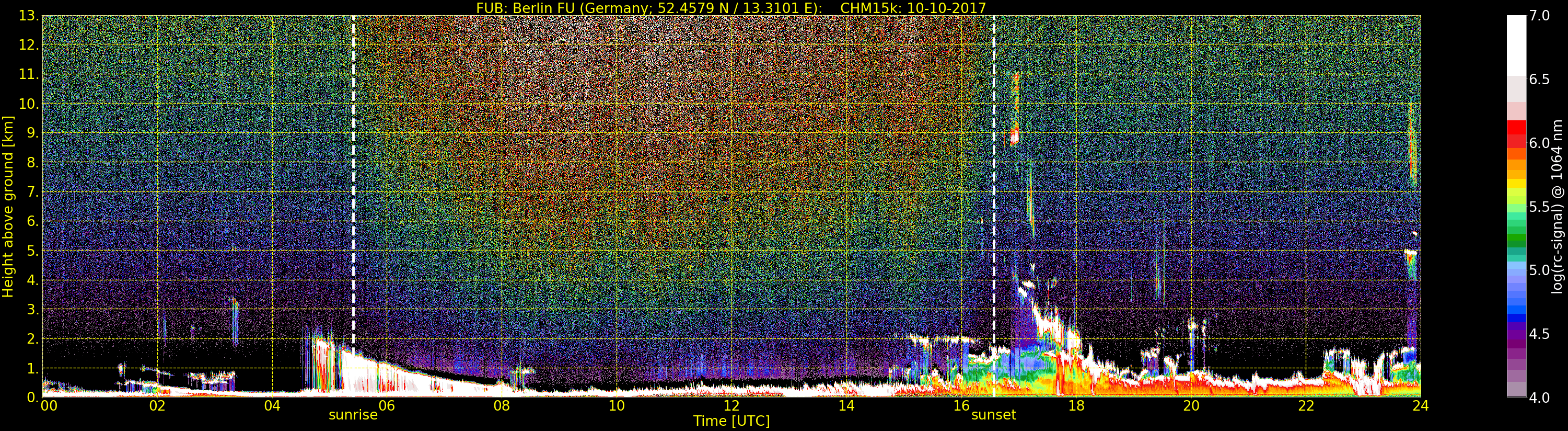Click the 'sunrise' label under the time axis
This screenshot has height=431, width=1568.
pyautogui.click(x=353, y=415)
